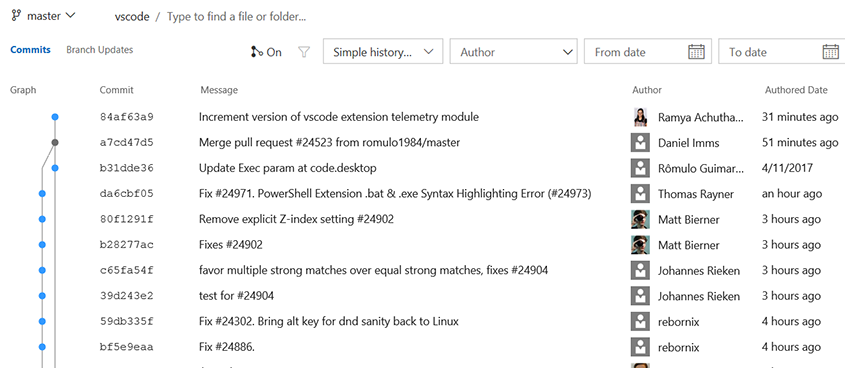Image resolution: width=845 pixels, height=368 pixels.
Task: Open commit 84af63a9 hash link
Action: (x=127, y=117)
